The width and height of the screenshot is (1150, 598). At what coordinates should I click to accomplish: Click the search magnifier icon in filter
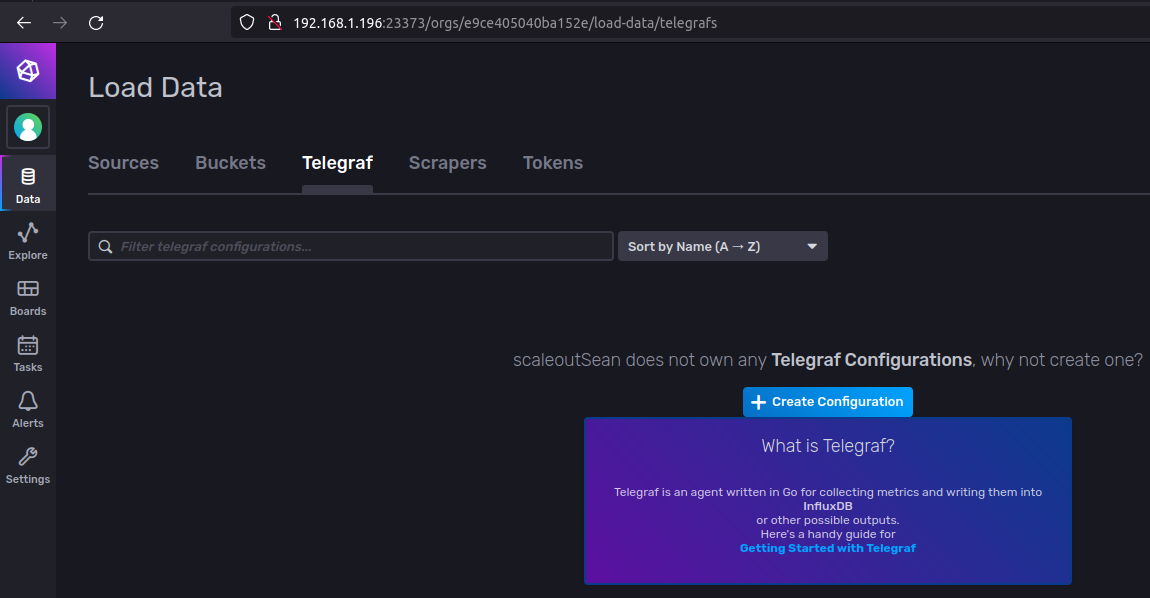point(106,247)
